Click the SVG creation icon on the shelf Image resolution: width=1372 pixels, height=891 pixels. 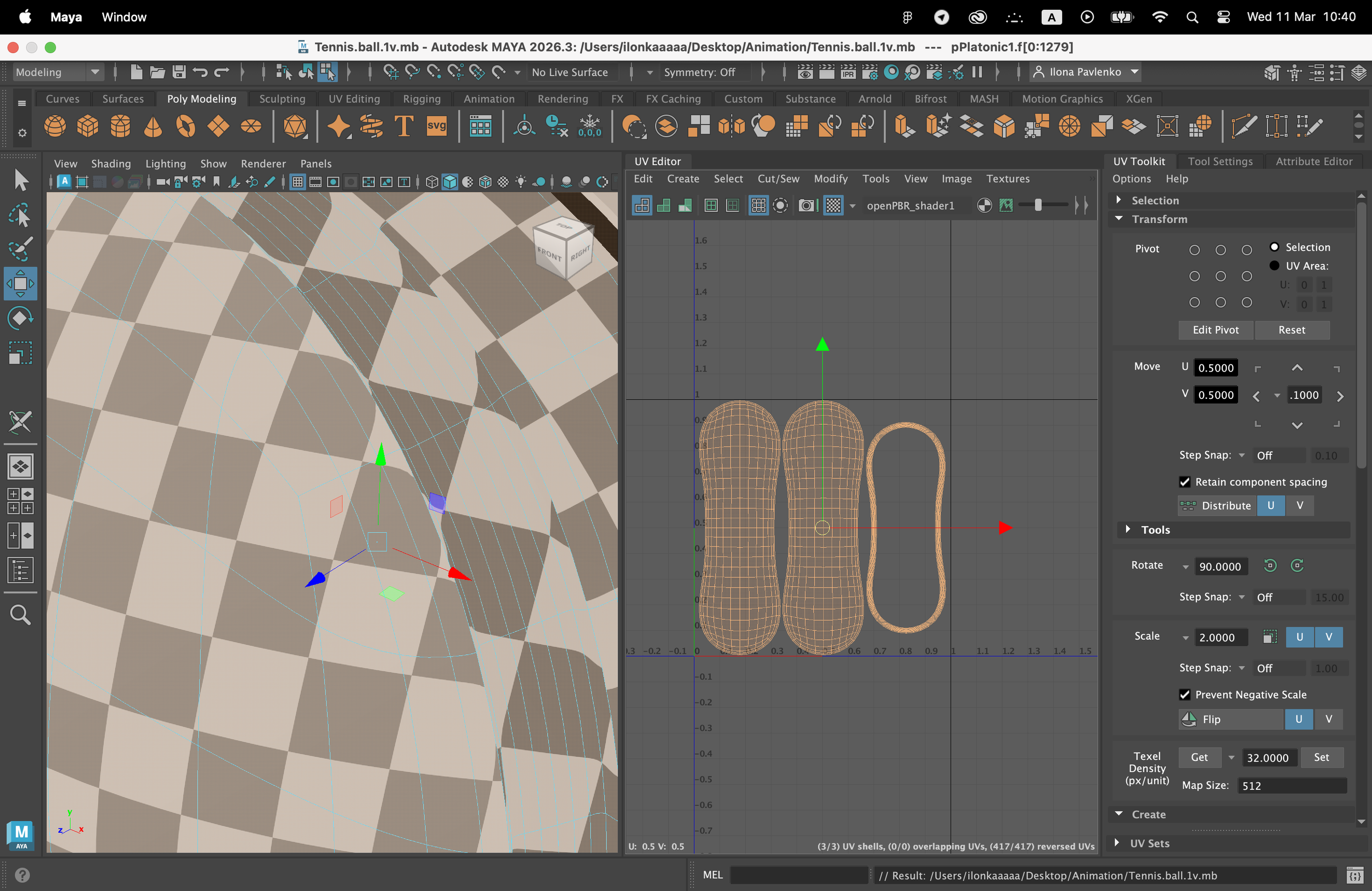[437, 126]
